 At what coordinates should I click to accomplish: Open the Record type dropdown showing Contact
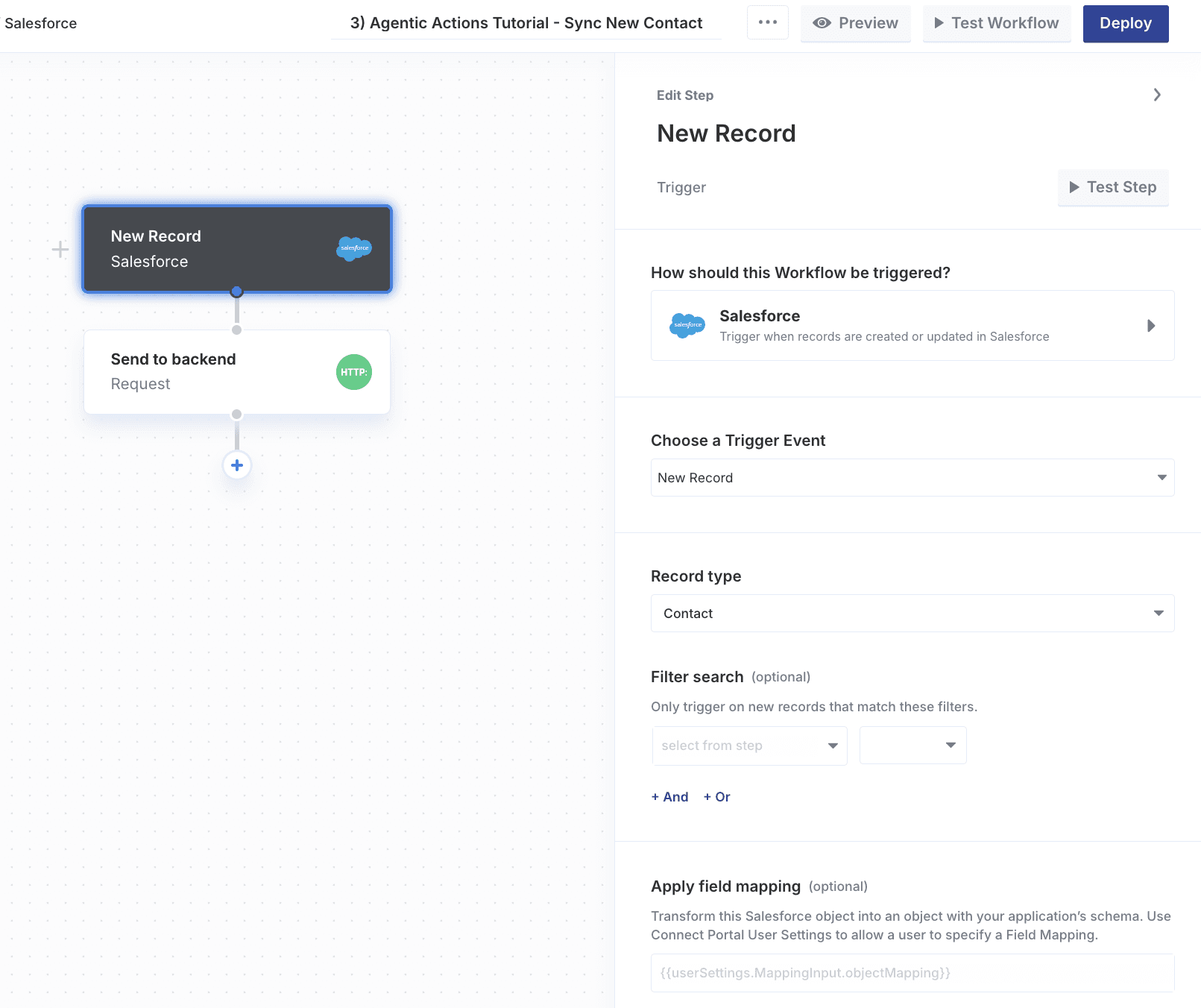tap(912, 614)
